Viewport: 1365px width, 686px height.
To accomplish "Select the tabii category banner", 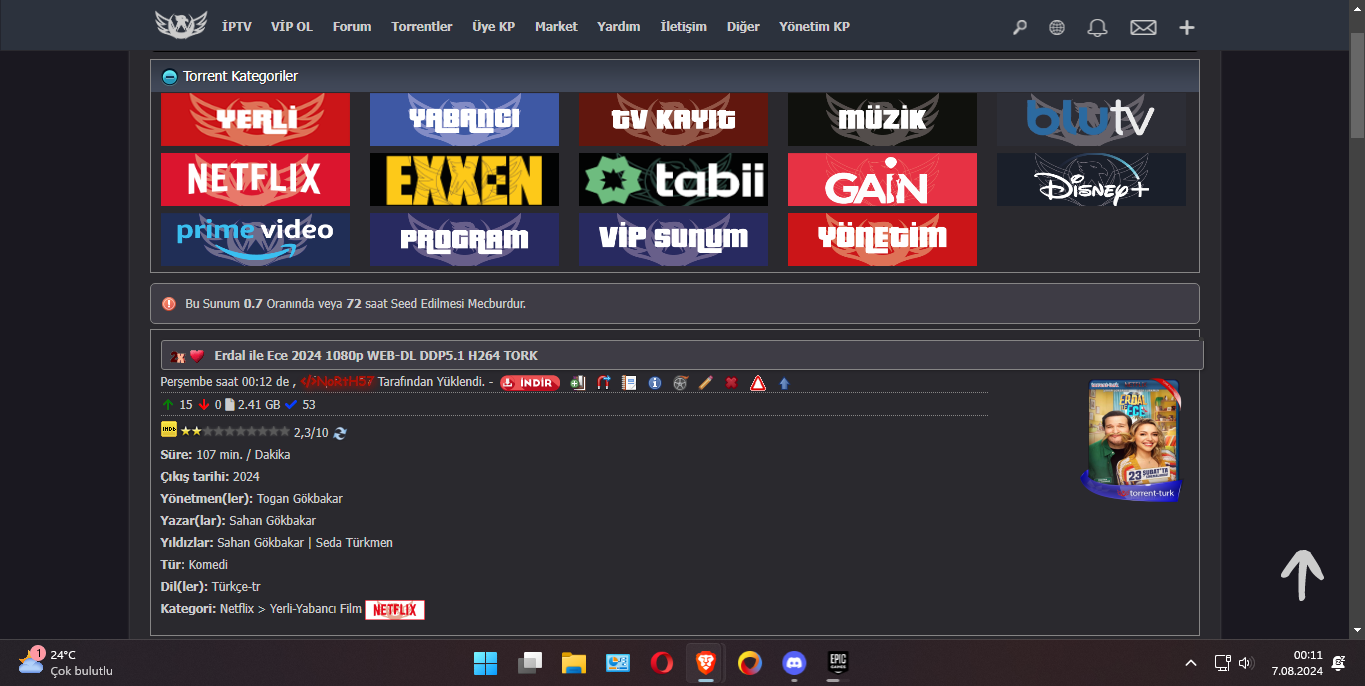I will tap(674, 180).
